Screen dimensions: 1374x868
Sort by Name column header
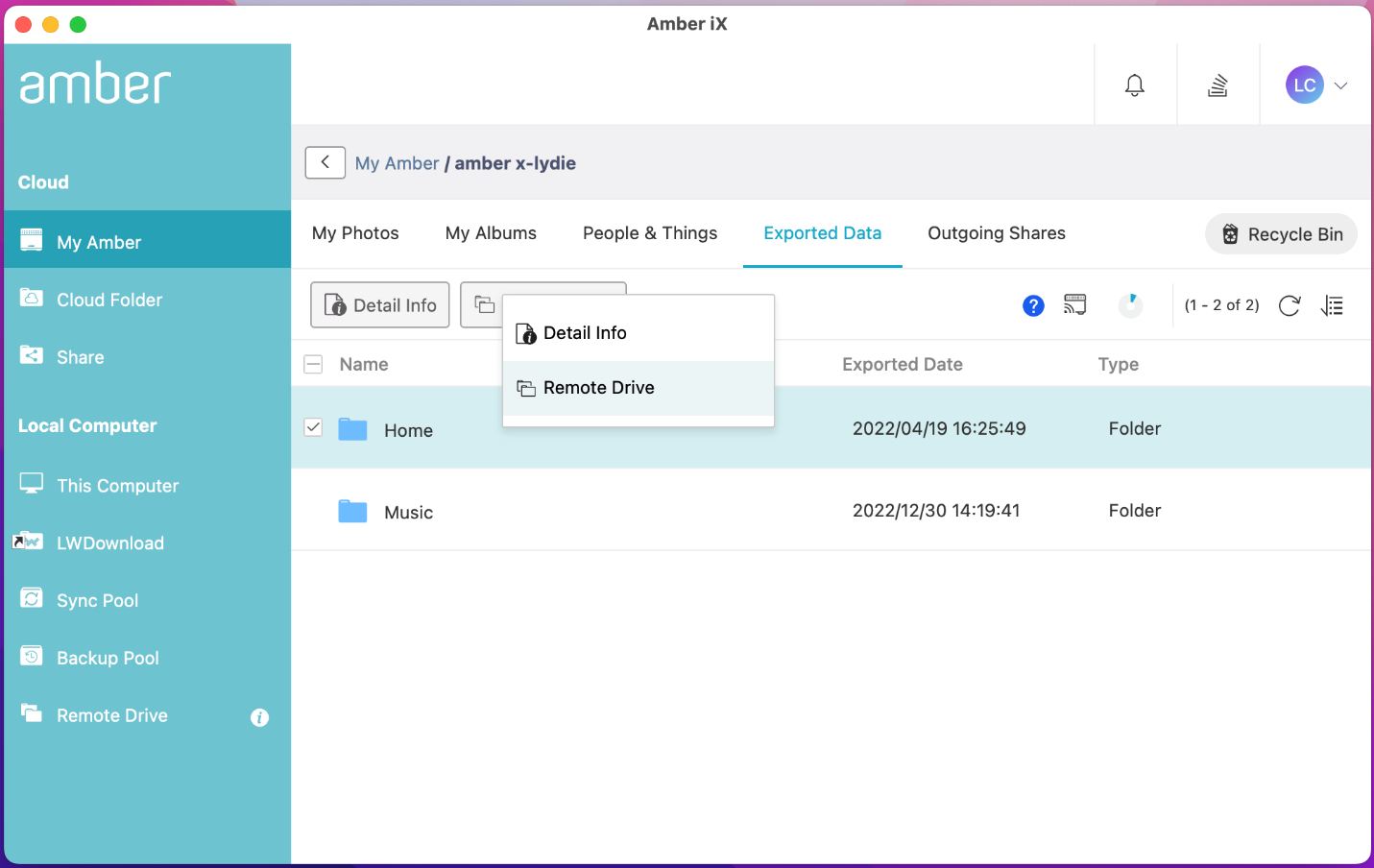pyautogui.click(x=364, y=364)
